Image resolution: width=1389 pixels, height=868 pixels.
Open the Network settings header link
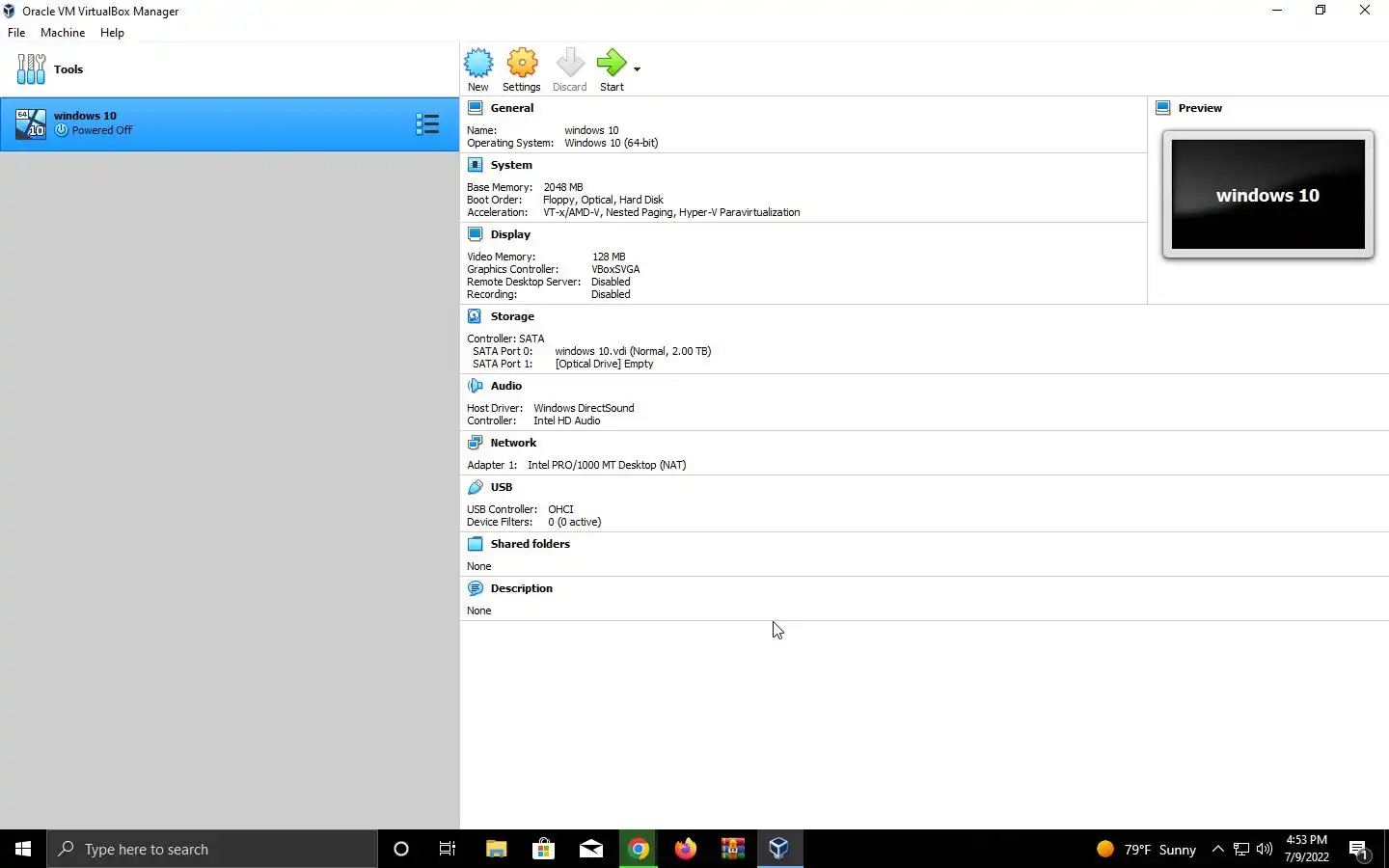[513, 443]
